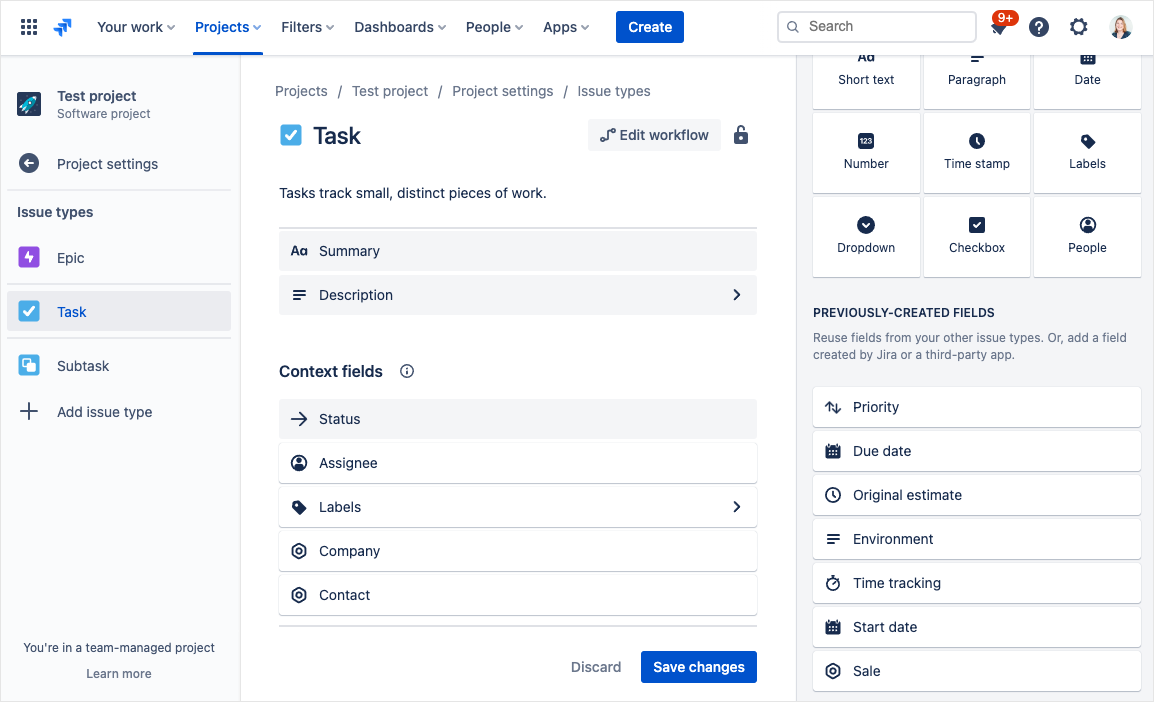
Task: Click the back arrow beside Project settings
Action: click(29, 164)
